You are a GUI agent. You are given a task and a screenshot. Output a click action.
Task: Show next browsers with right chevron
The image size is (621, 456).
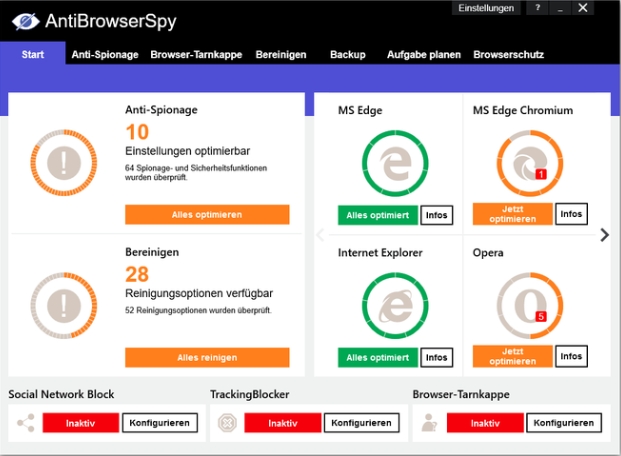(x=604, y=235)
